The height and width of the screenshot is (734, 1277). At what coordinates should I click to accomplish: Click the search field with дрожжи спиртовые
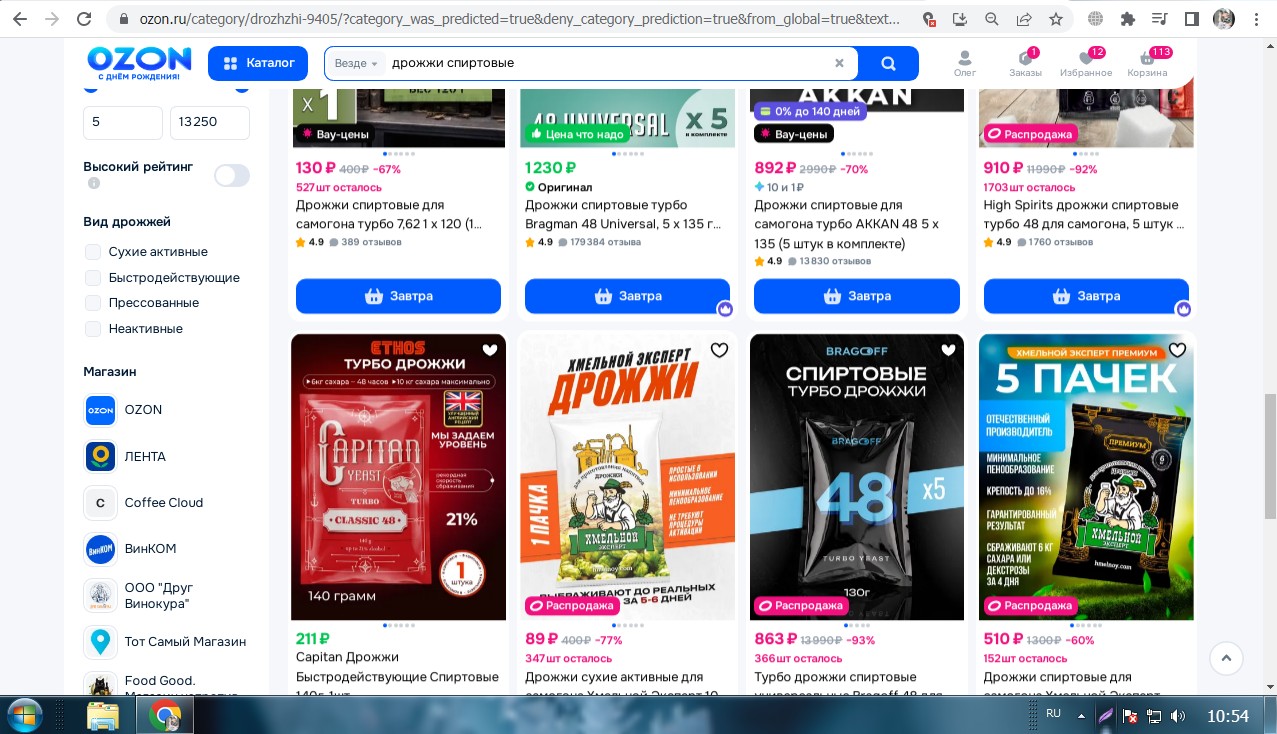[x=608, y=63]
